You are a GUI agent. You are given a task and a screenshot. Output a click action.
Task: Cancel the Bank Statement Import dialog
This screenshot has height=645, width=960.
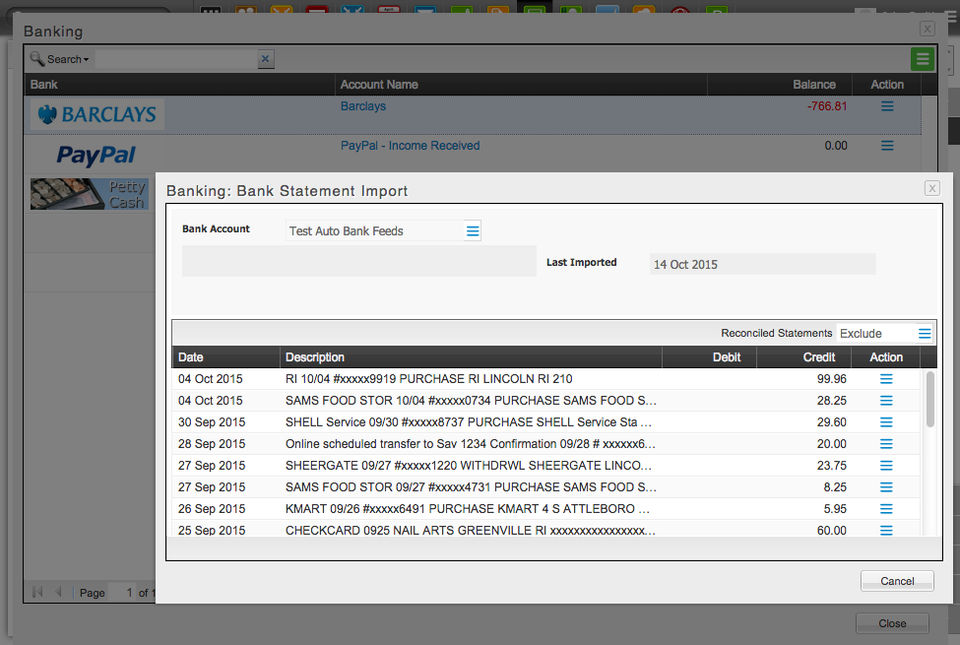897,581
